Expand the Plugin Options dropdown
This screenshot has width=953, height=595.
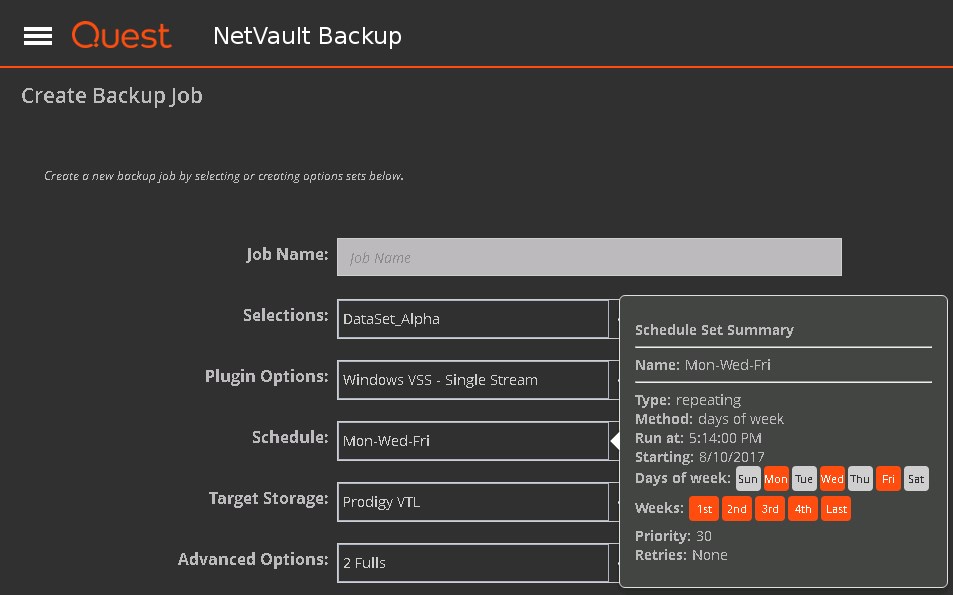[x=473, y=380]
